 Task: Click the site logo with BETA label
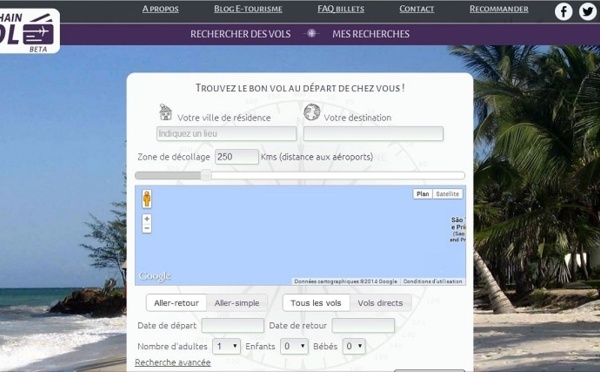(29, 31)
